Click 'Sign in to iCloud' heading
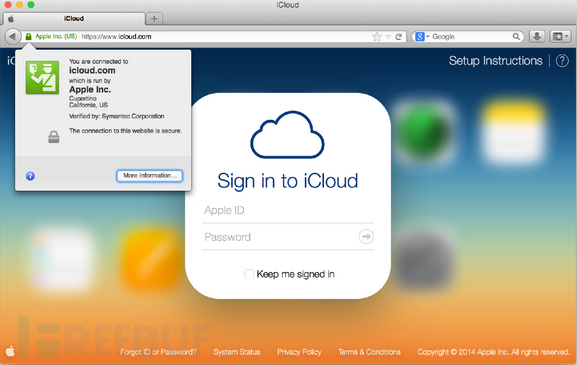577x365 pixels. 287,181
